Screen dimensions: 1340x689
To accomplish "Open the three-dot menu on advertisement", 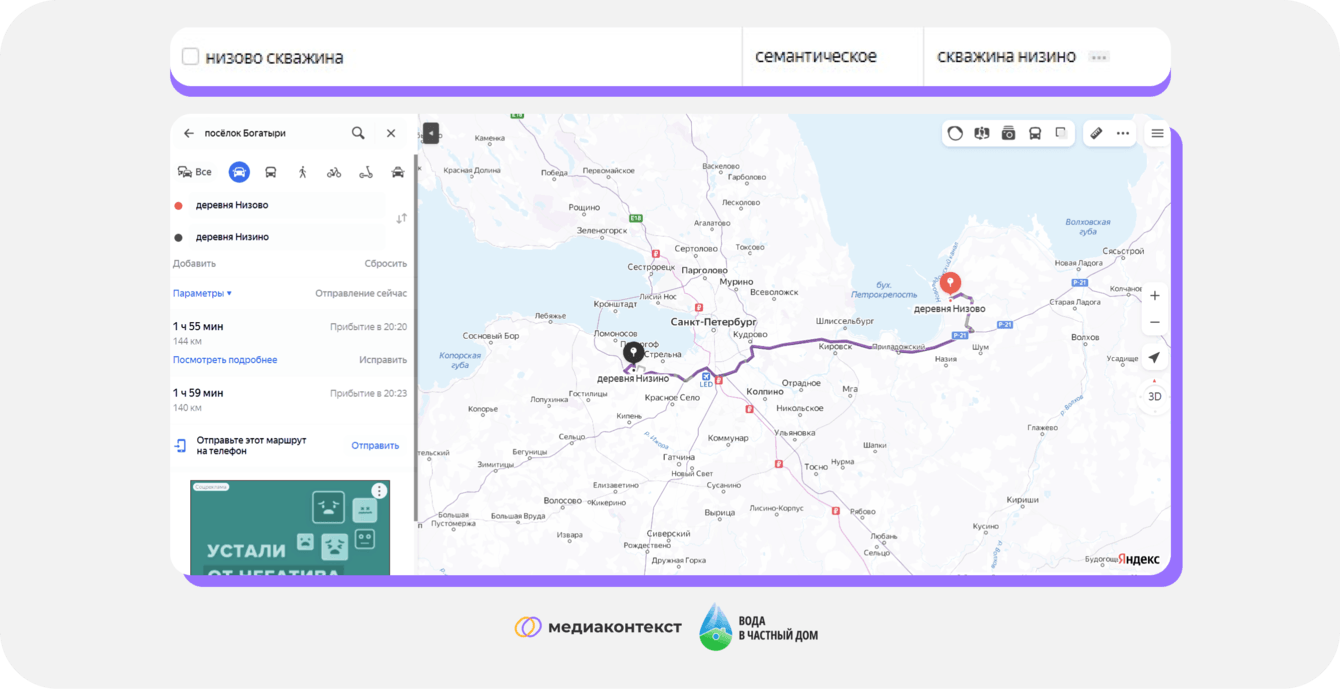I will pyautogui.click(x=379, y=491).
